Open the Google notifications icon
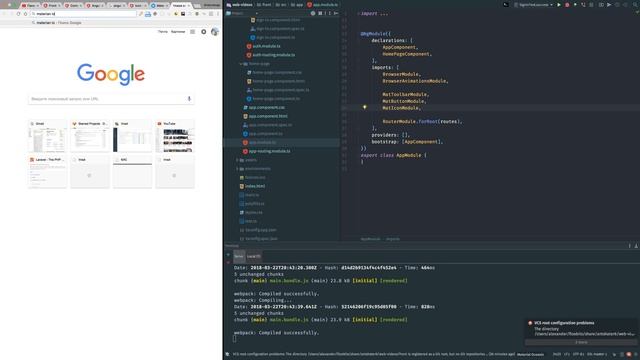Screen dimensions: 640x360 click(203, 31)
